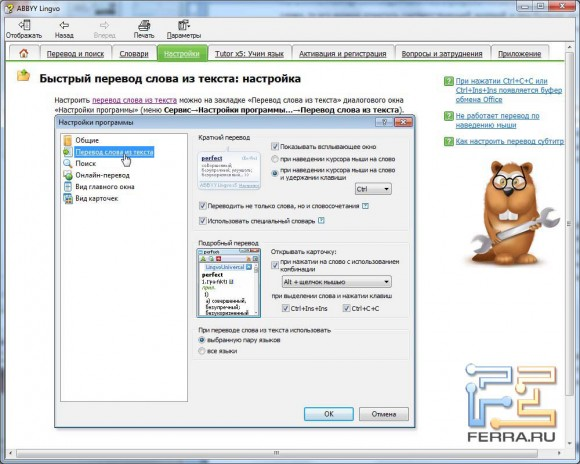Click the dialog's question mark help button
Image resolution: width=580 pixels, height=464 pixels.
point(384,122)
